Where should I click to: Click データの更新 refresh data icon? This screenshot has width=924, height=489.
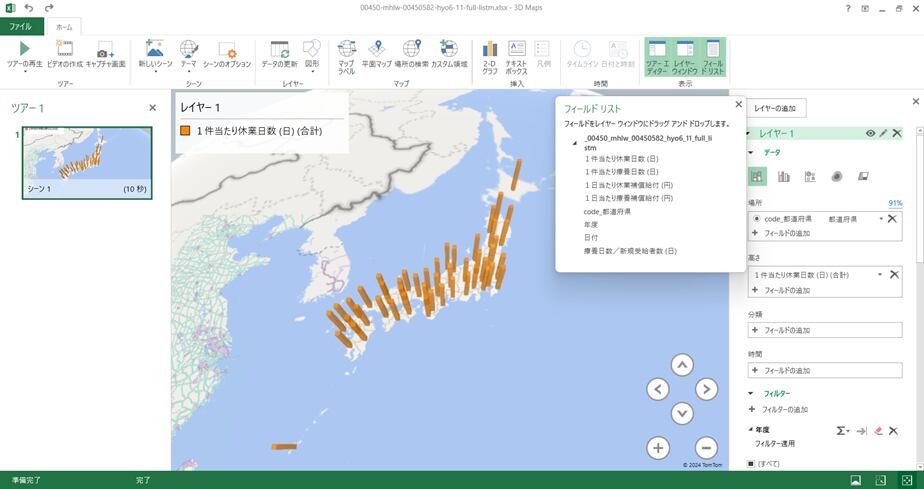[x=280, y=49]
